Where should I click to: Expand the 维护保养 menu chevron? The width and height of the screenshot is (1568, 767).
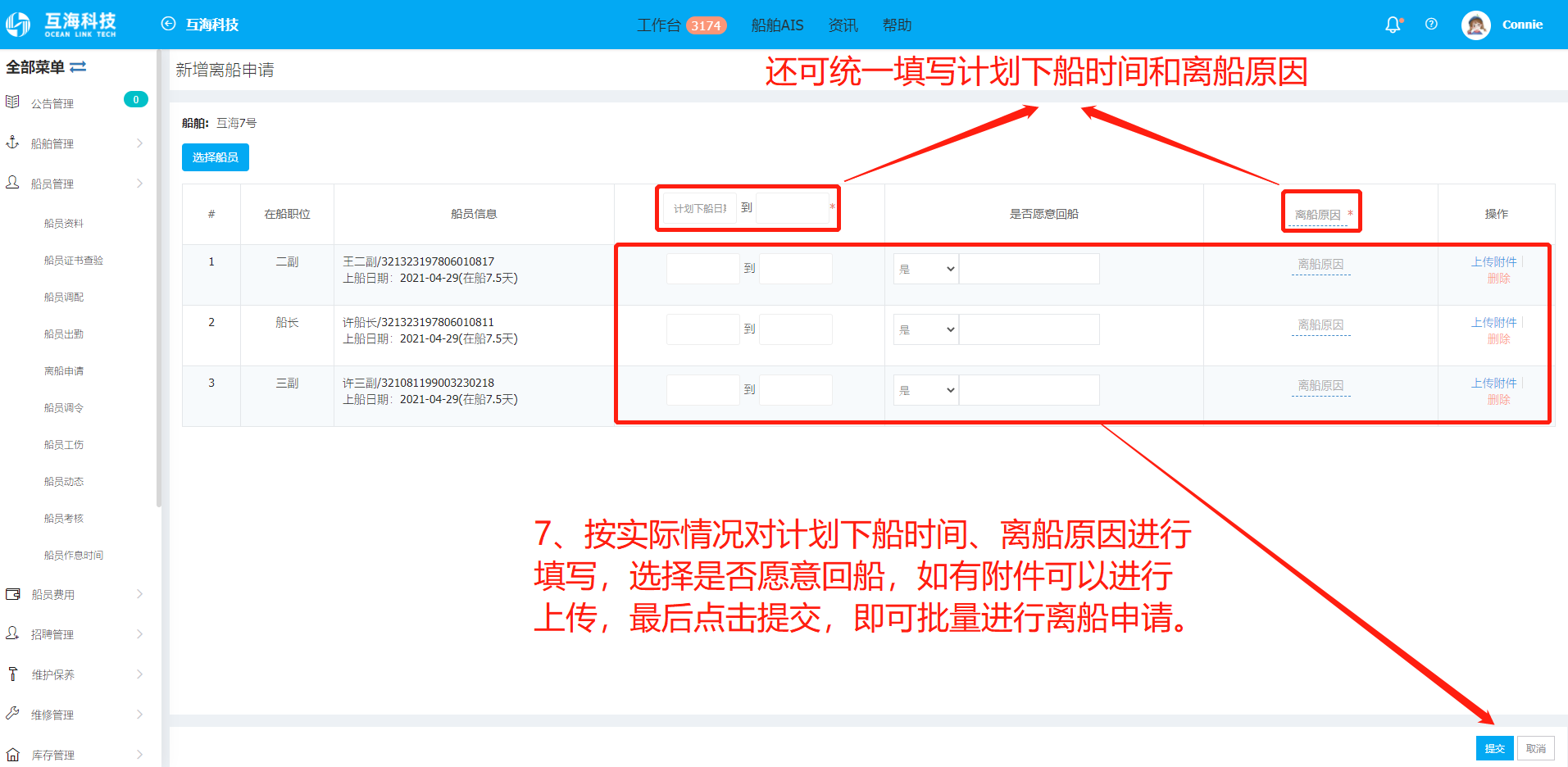(139, 674)
